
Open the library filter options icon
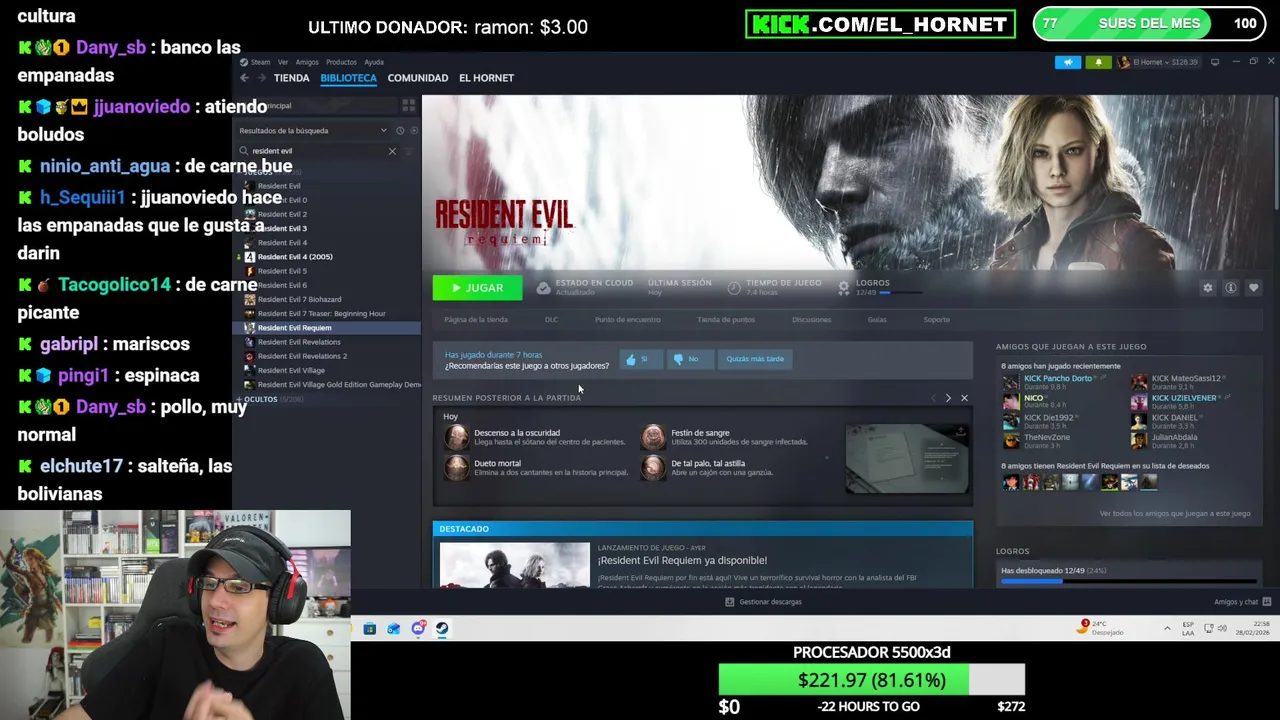[x=408, y=151]
